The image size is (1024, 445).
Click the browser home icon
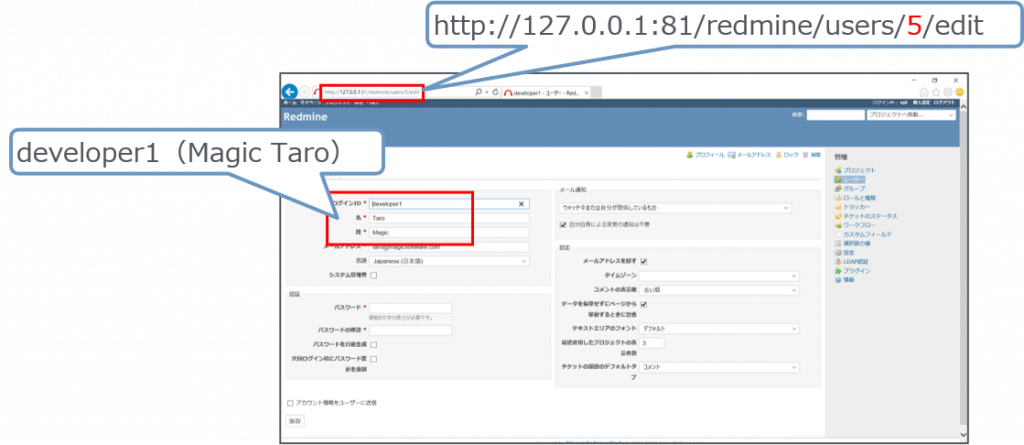[x=924, y=92]
